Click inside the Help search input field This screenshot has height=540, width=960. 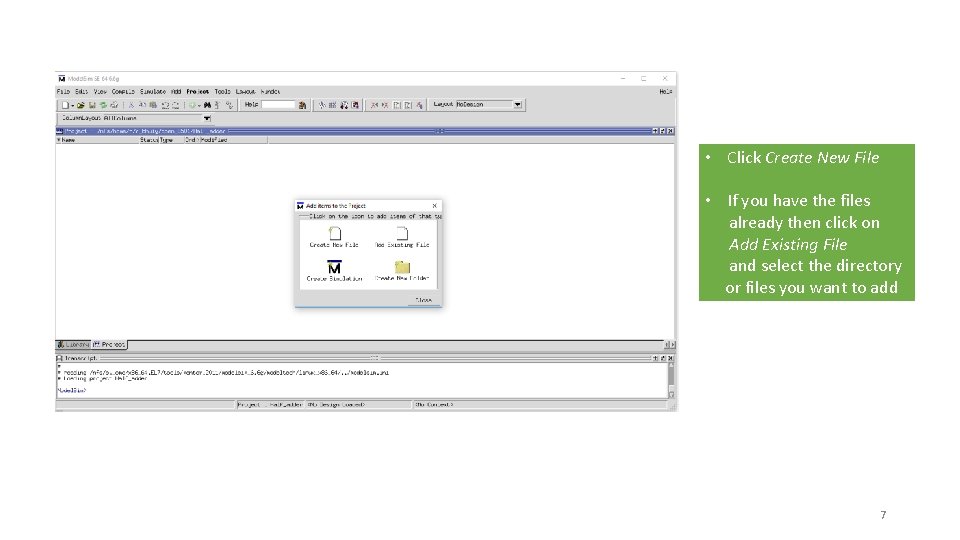(279, 105)
